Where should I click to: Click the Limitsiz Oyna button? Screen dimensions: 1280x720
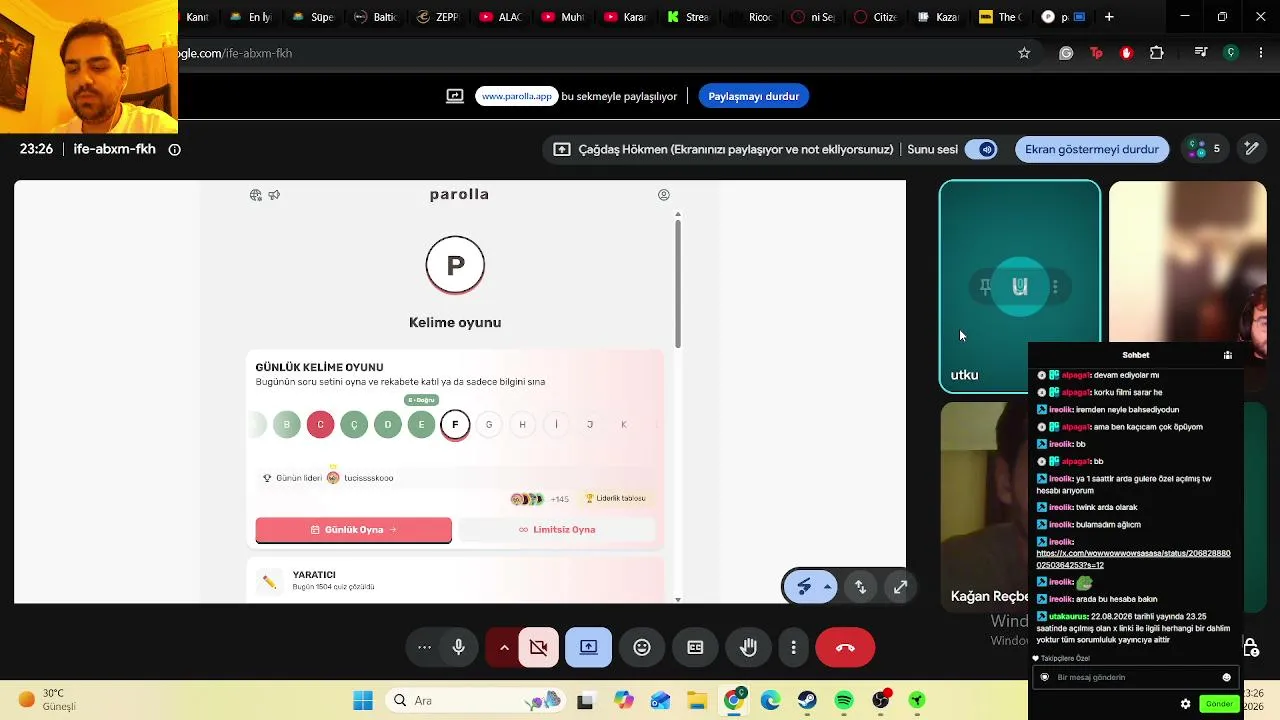point(557,530)
